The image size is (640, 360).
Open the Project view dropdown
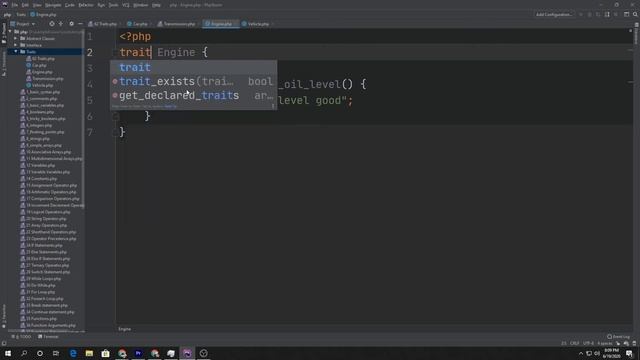(23, 24)
